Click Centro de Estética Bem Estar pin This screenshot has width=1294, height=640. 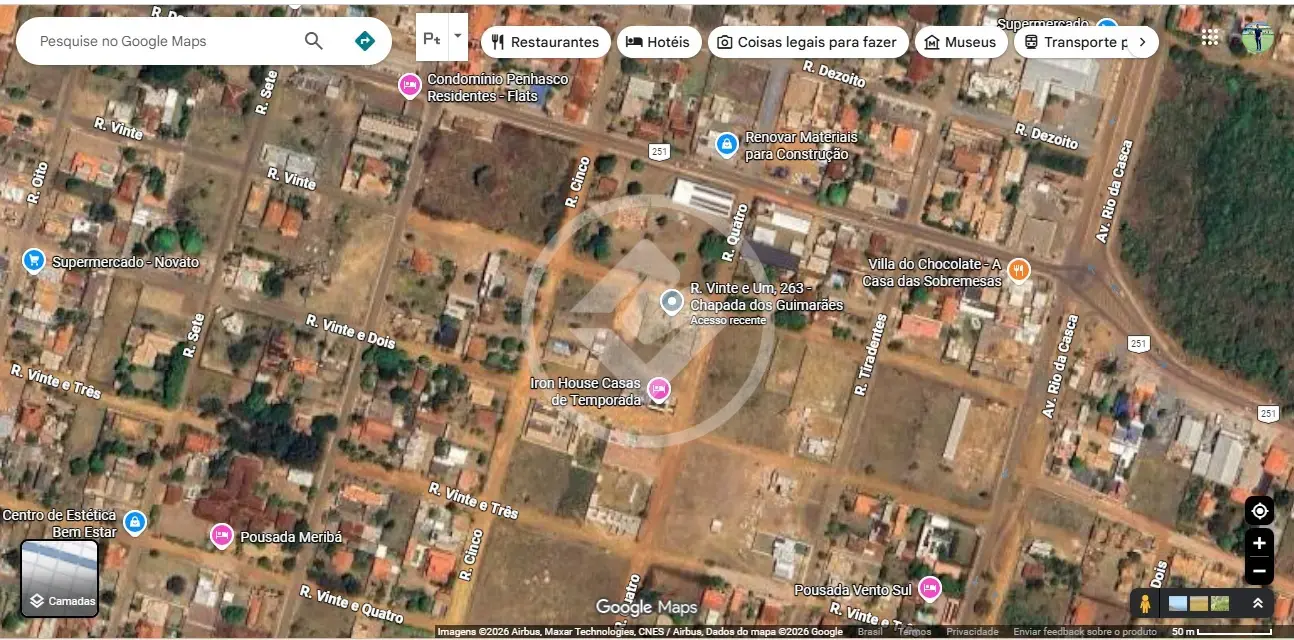[135, 522]
